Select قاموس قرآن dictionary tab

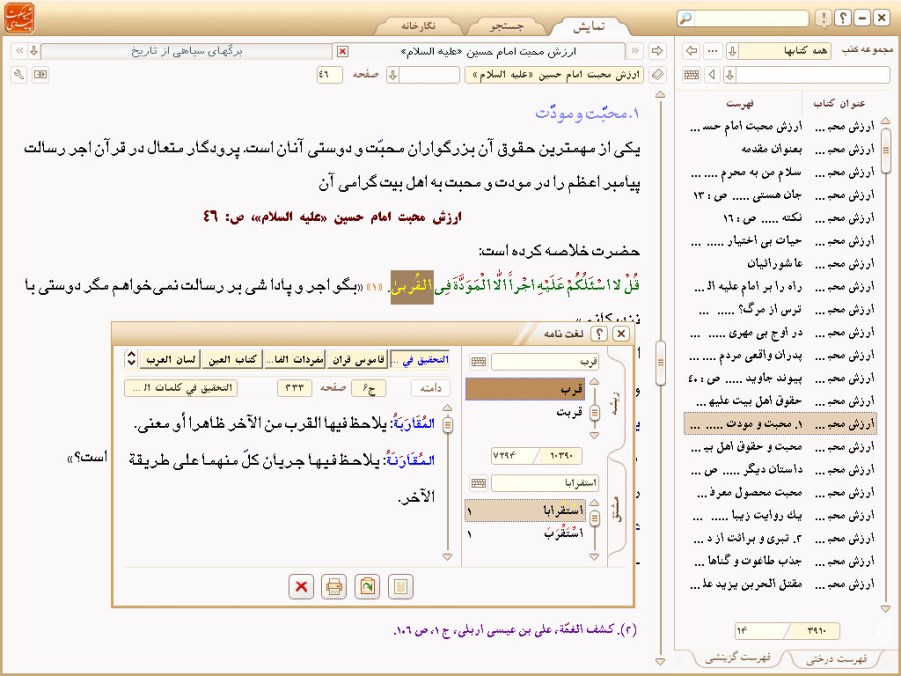coord(357,359)
